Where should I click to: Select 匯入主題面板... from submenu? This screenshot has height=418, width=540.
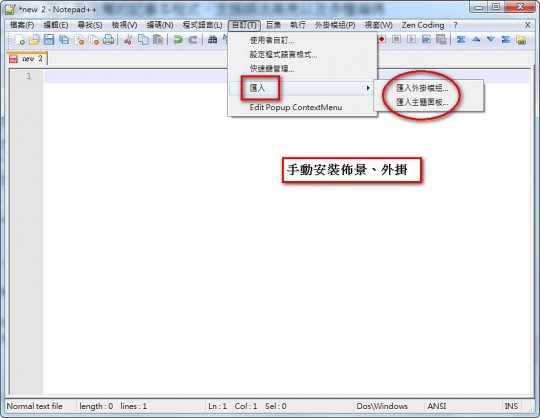pos(422,102)
